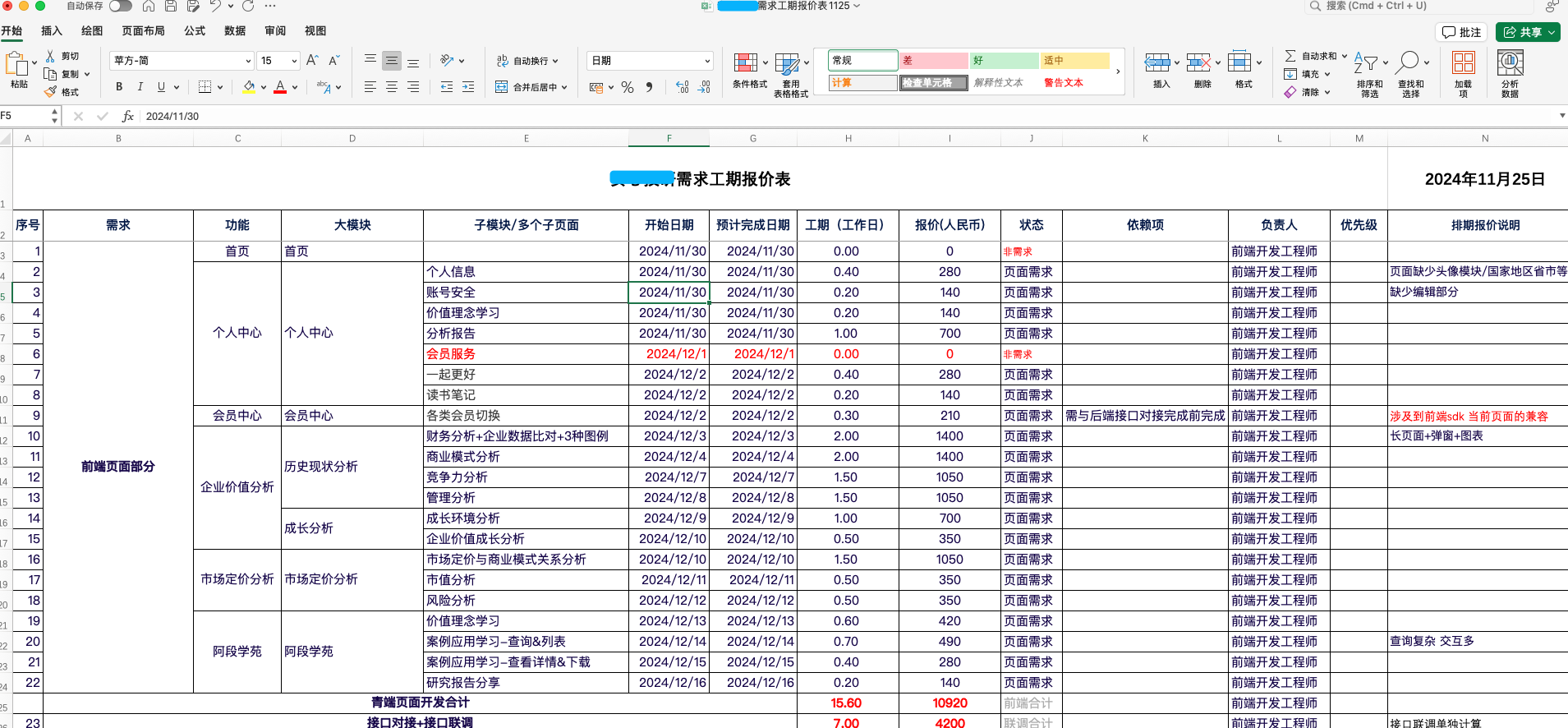The image size is (1568, 728).
Task: Click the Save As icon with pencil
Action: (193, 7)
